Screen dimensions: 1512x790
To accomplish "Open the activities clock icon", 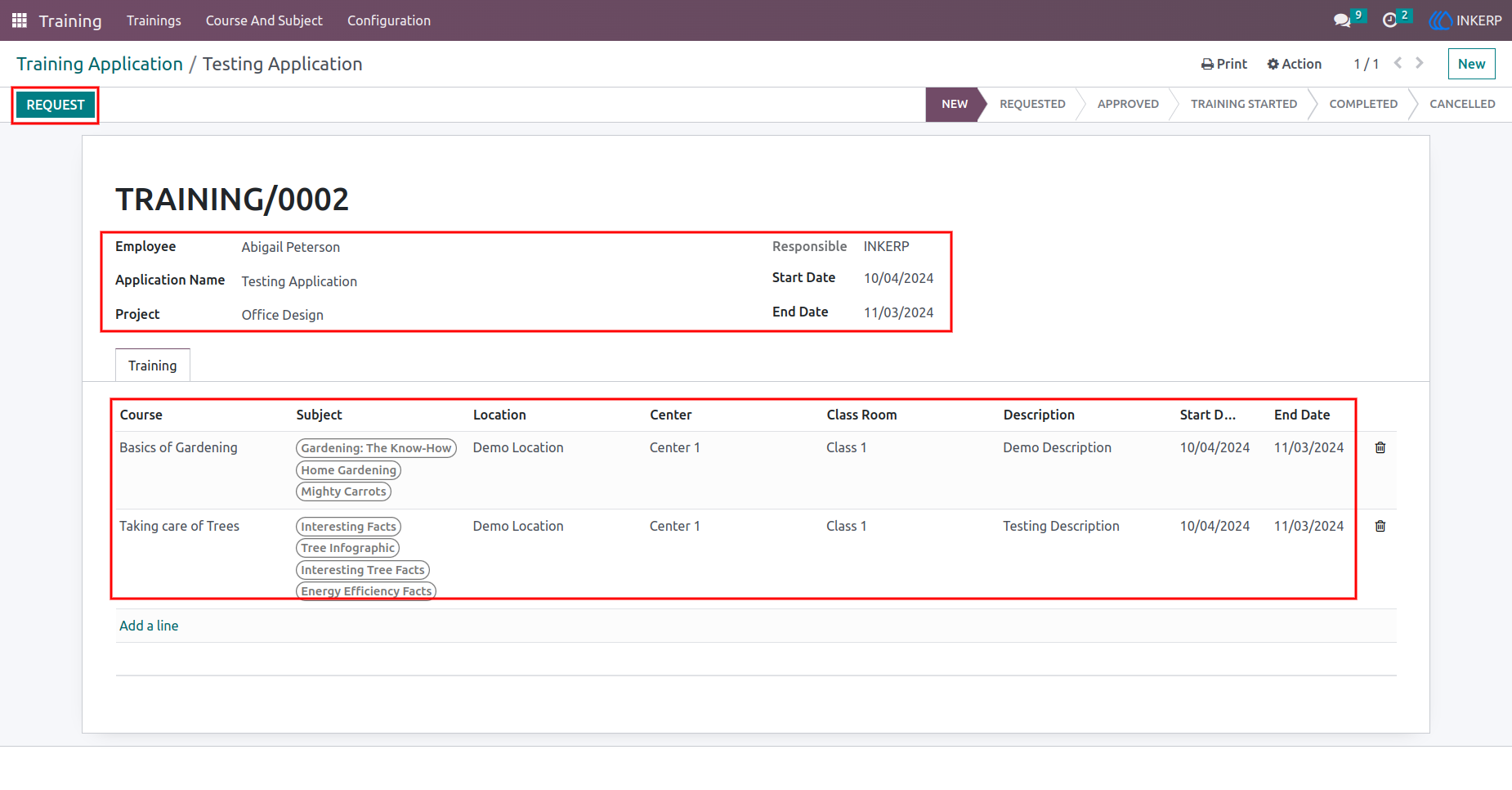I will pyautogui.click(x=1389, y=20).
